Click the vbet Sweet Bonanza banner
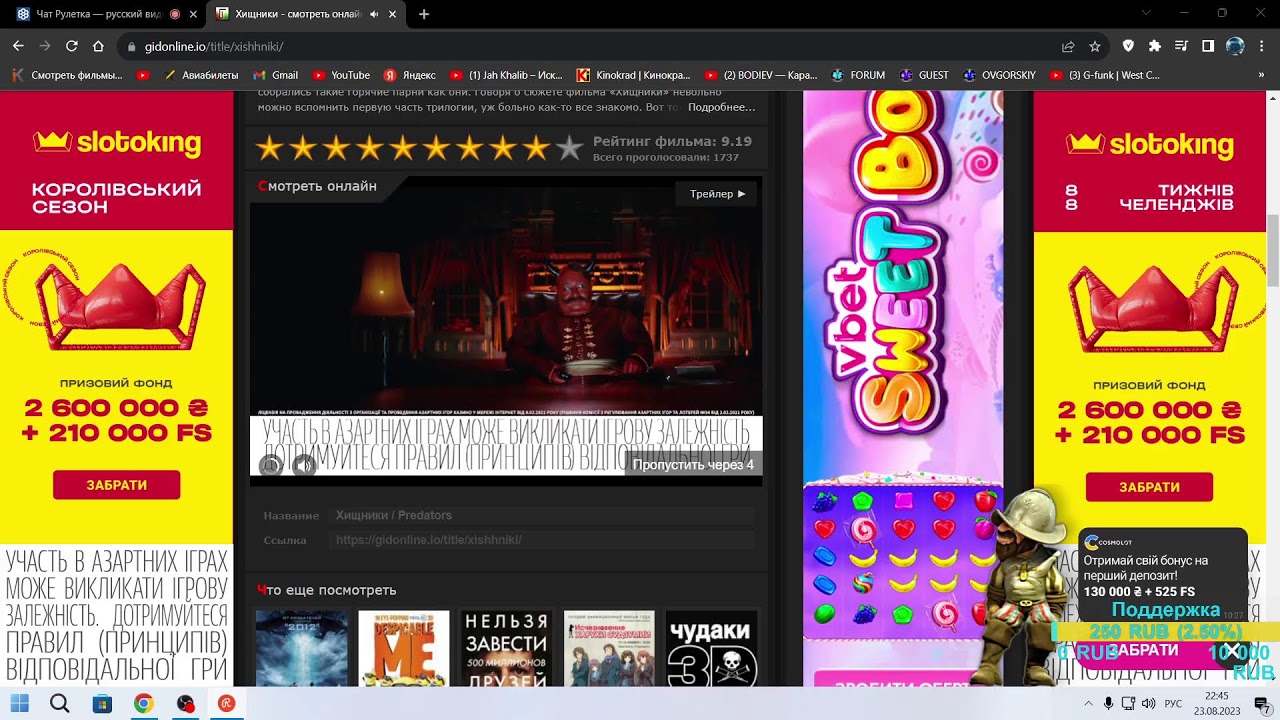Viewport: 1280px width, 720px height. click(x=903, y=388)
